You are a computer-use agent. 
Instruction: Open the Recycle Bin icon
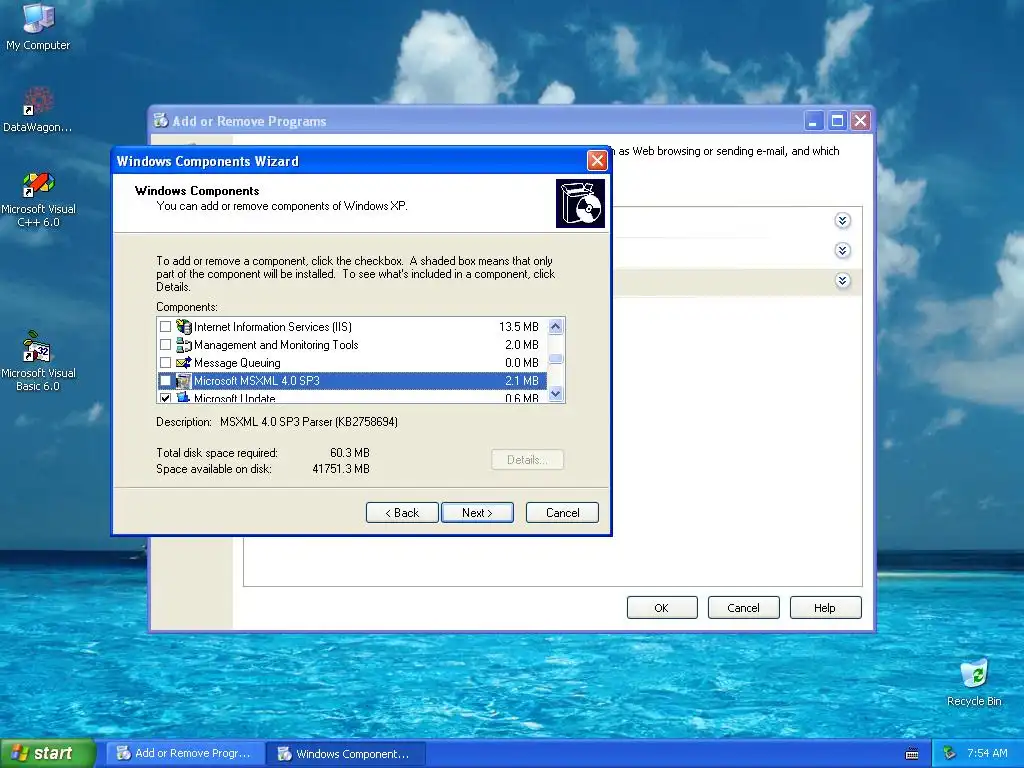pyautogui.click(x=974, y=682)
